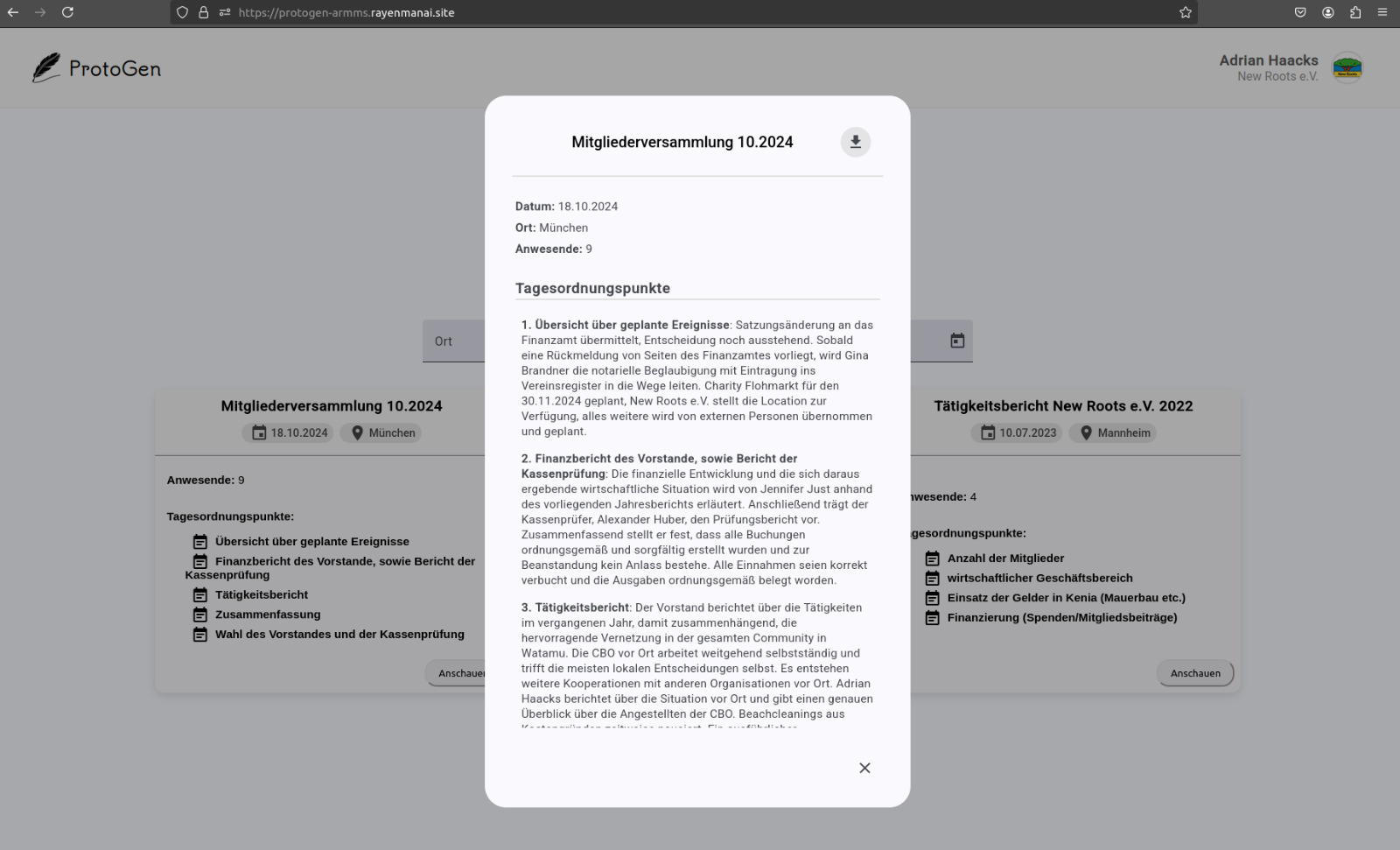Bookmark this page with star icon
The width and height of the screenshot is (1400, 850).
pyautogui.click(x=1186, y=12)
